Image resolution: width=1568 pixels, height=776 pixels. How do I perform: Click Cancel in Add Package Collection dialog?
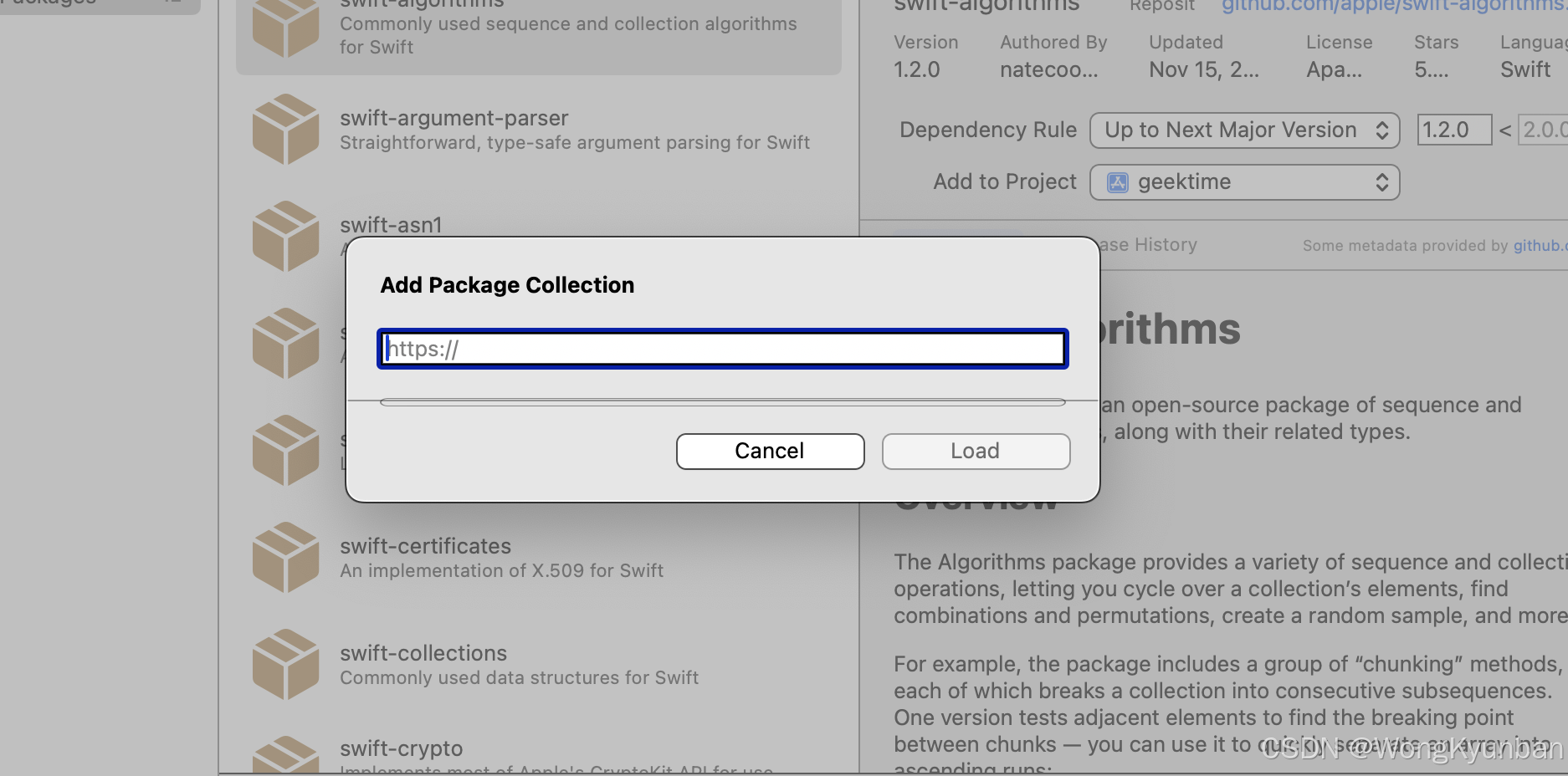pyautogui.click(x=770, y=452)
